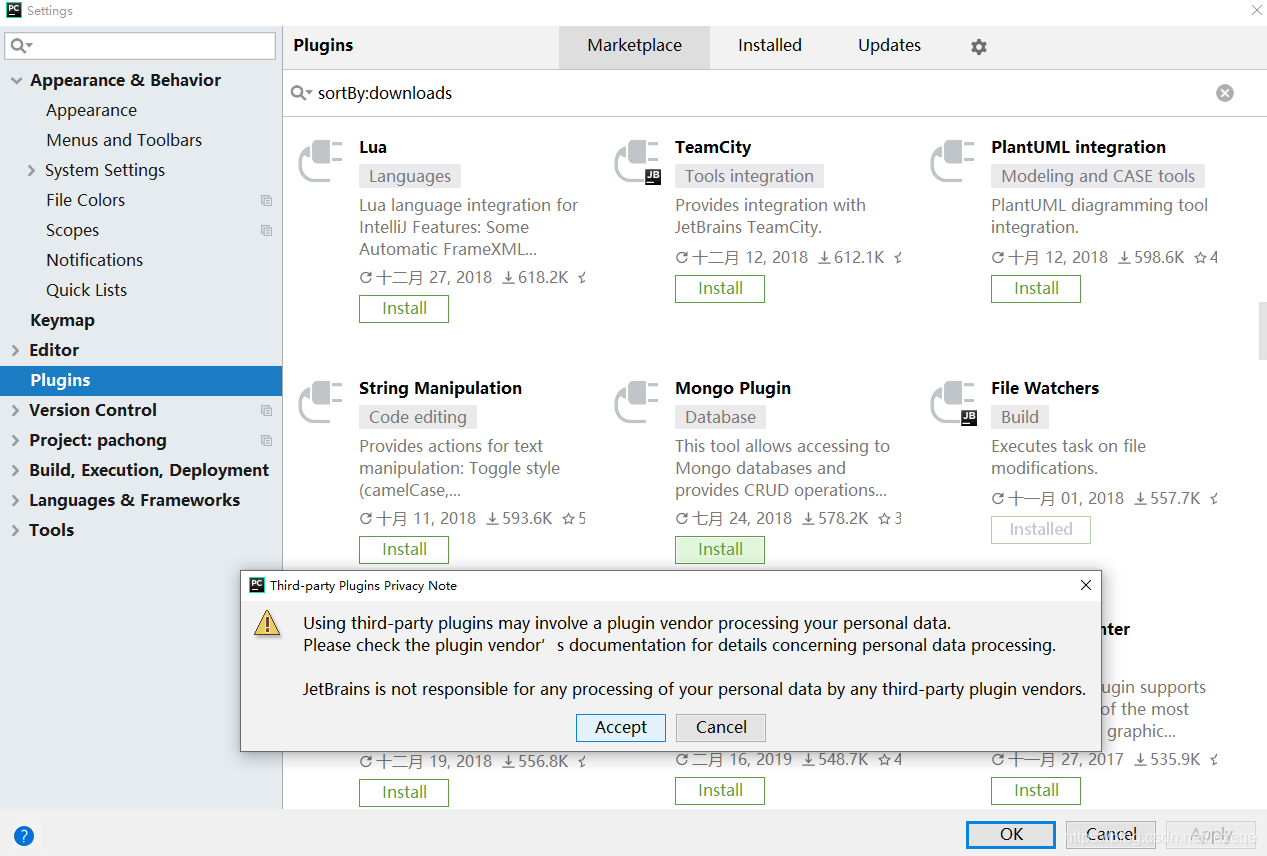Image resolution: width=1267 pixels, height=856 pixels.
Task: Expand the System Settings tree node
Action: (32, 171)
